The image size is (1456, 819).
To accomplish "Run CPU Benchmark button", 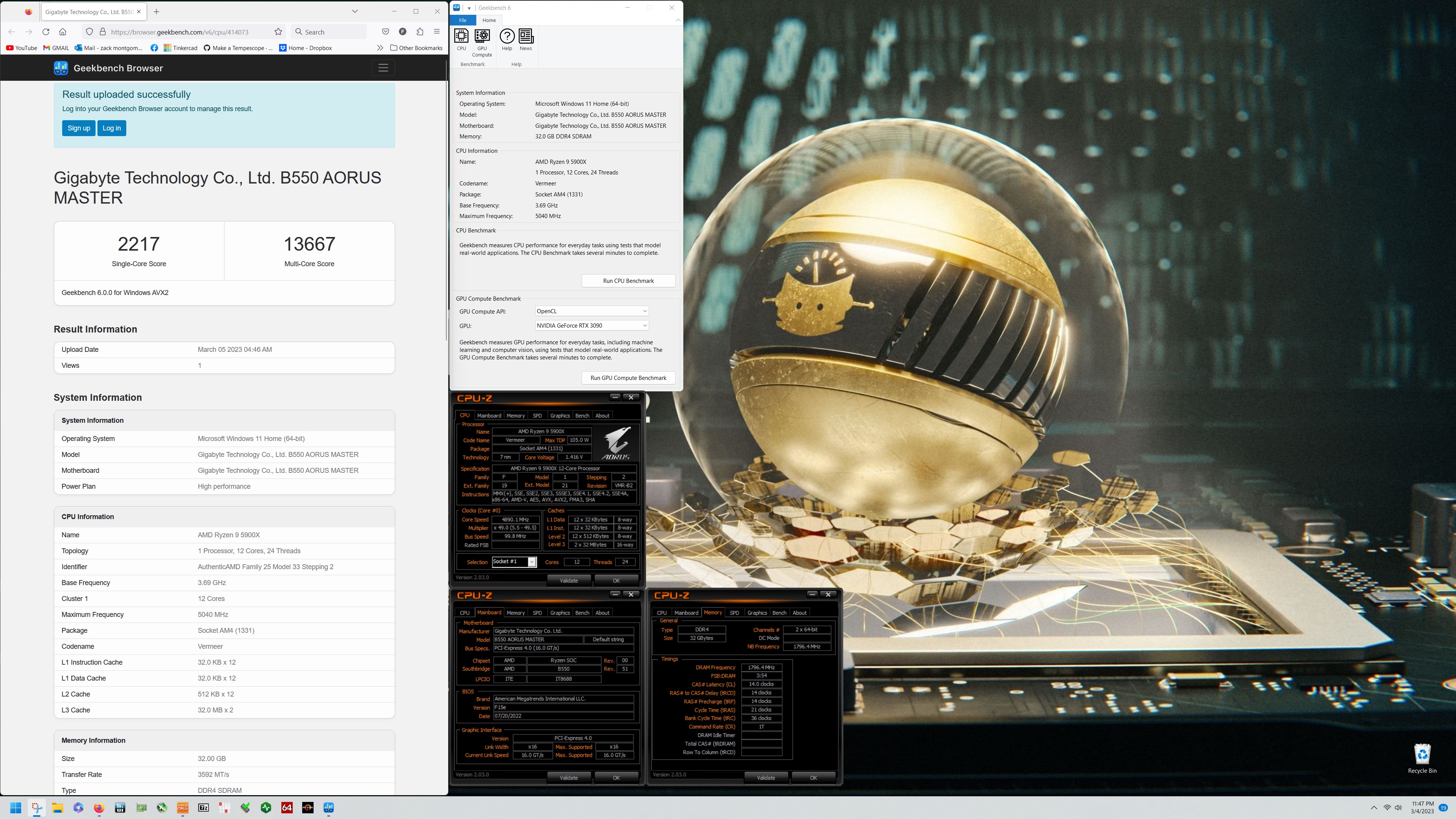I will pos(628,281).
